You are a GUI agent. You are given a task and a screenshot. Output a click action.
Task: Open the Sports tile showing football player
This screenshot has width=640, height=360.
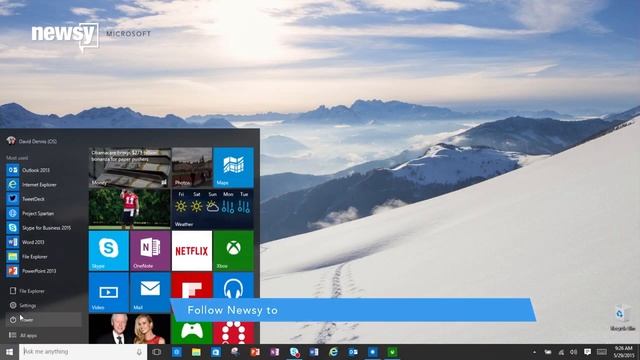point(129,209)
